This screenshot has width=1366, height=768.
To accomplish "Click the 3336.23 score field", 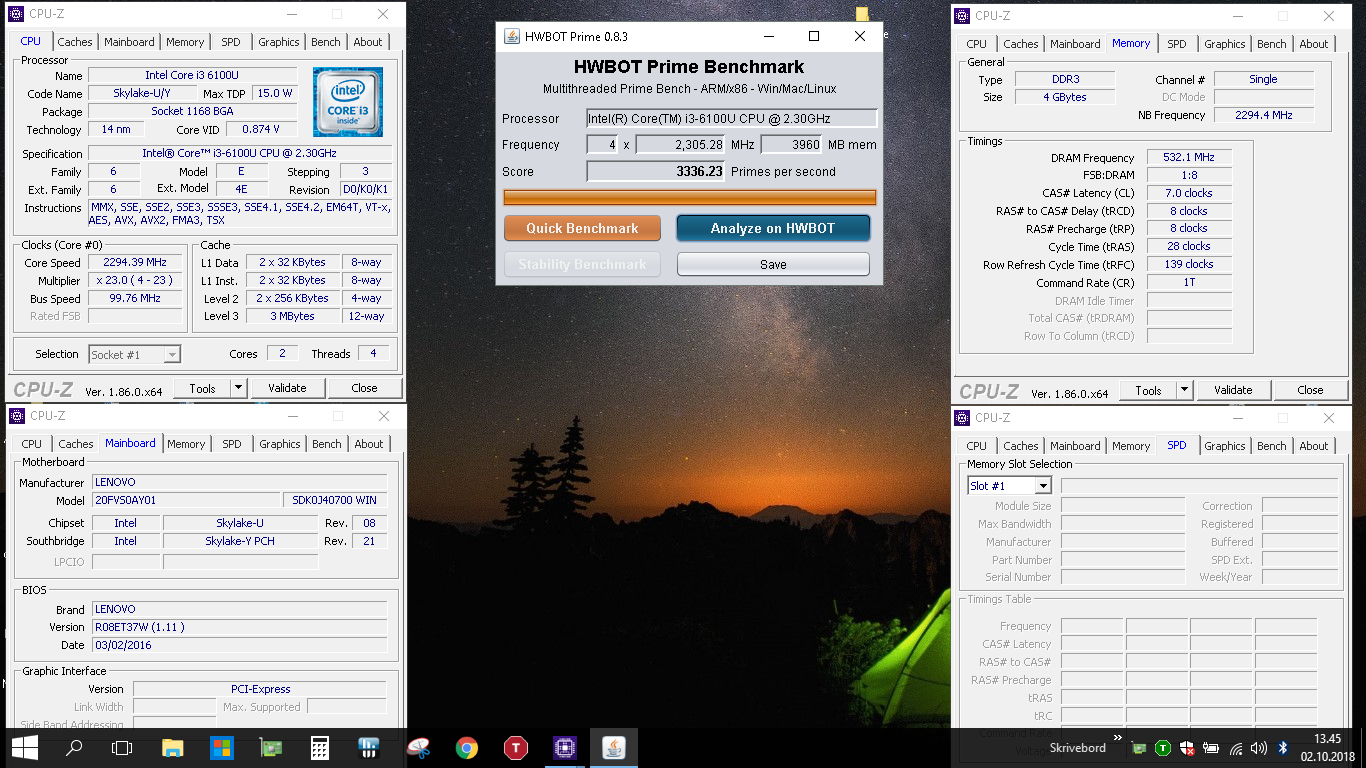I will tap(656, 172).
